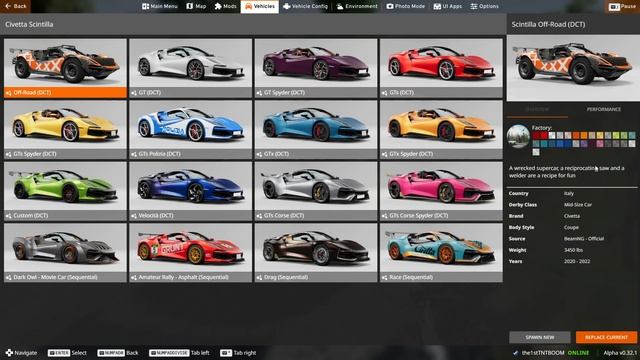Click the config icon beside GTx Spyder (DCT)
This screenshot has height=360, width=640.
coord(384,154)
